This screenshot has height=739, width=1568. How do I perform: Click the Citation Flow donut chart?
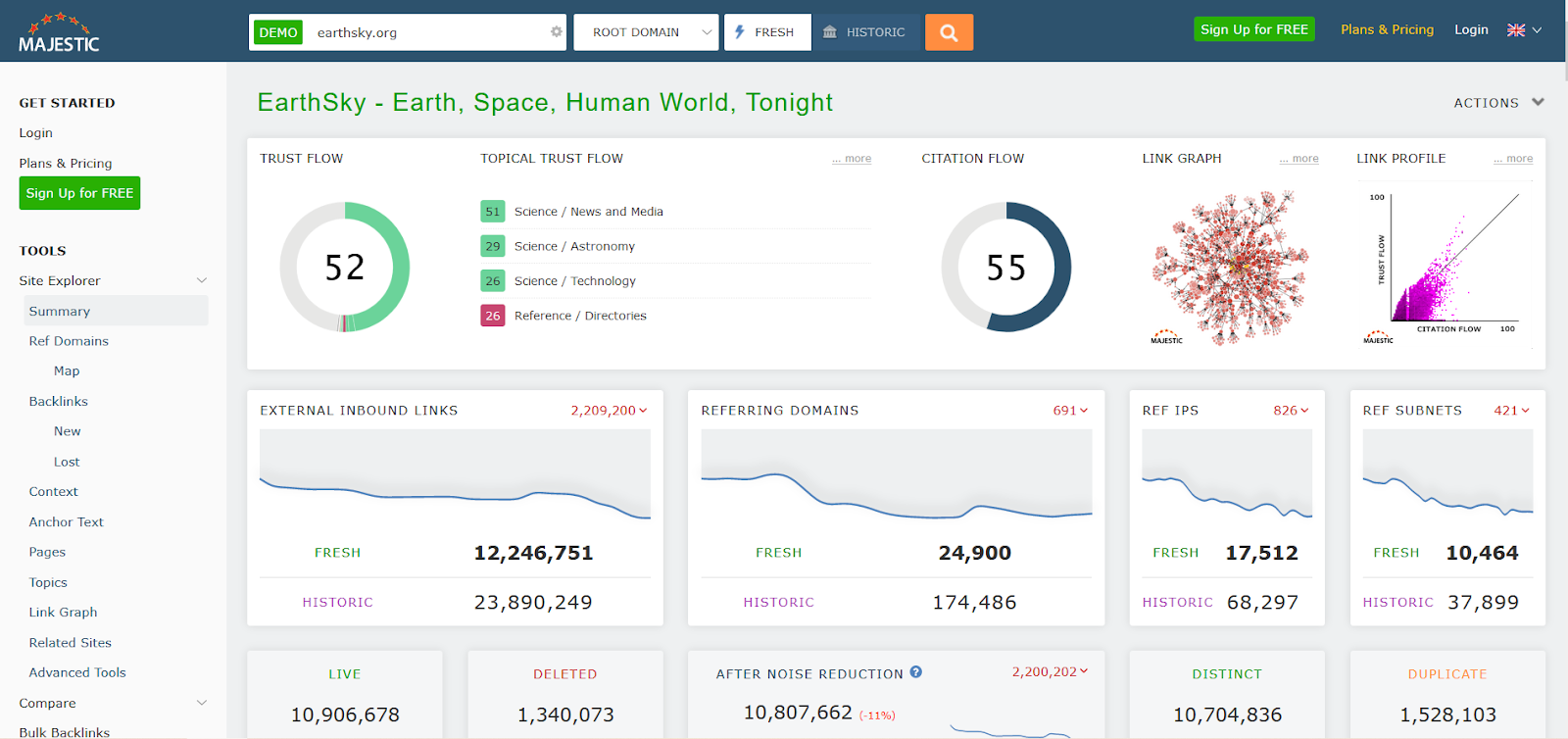click(1006, 267)
